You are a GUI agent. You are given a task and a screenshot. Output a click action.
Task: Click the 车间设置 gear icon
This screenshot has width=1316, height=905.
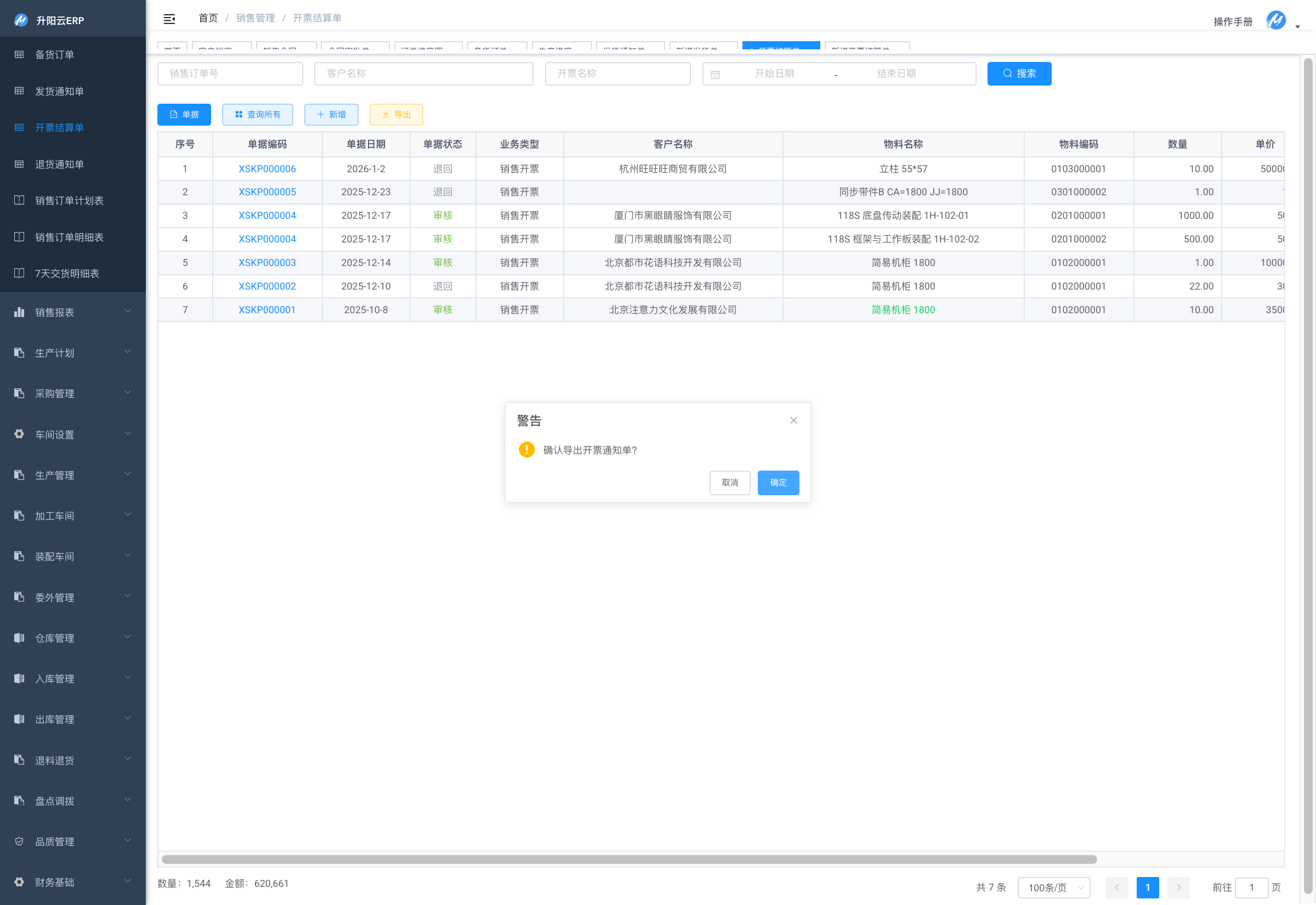click(19, 434)
